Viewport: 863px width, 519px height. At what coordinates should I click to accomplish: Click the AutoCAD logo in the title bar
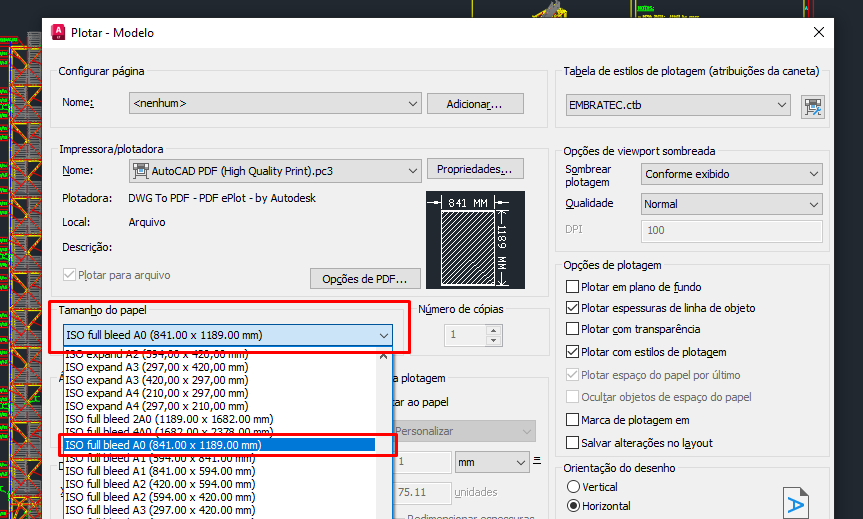pos(56,32)
